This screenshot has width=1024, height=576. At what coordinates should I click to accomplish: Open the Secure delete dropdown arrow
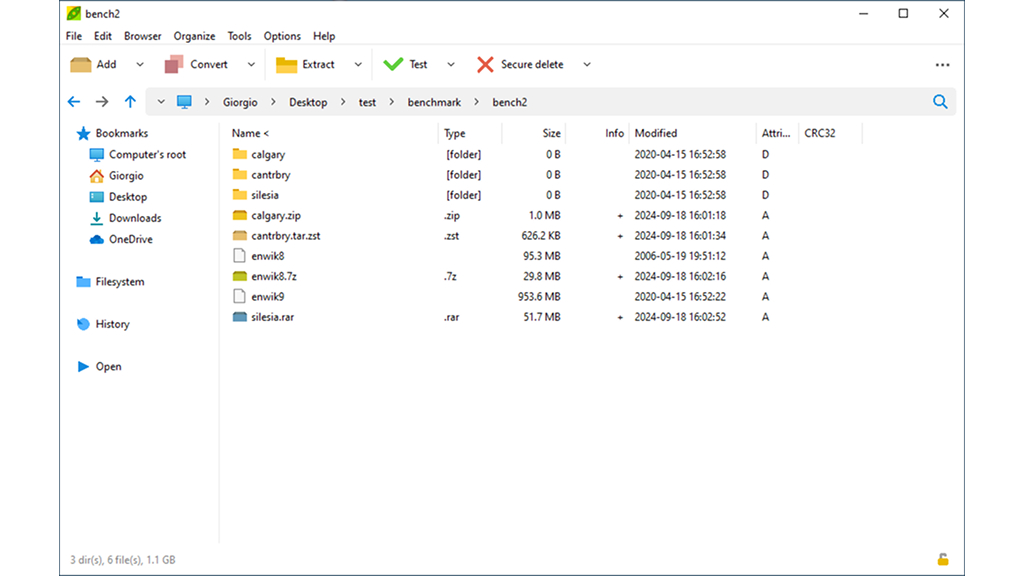587,65
